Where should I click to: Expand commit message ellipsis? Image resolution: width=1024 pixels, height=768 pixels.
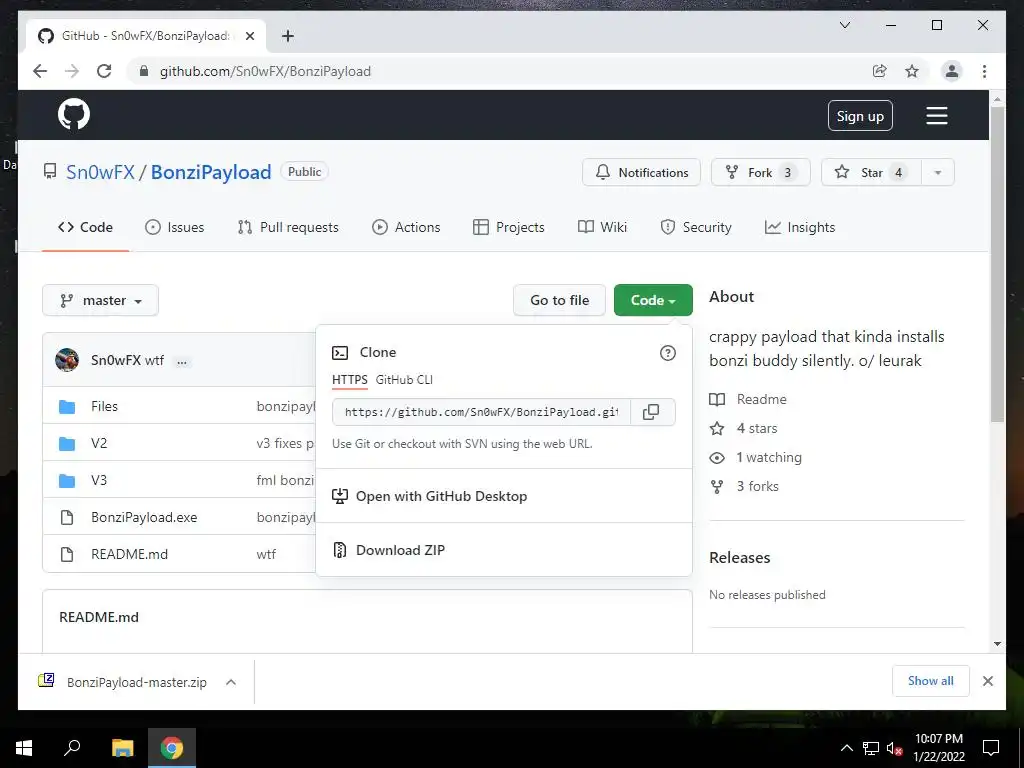pos(182,361)
